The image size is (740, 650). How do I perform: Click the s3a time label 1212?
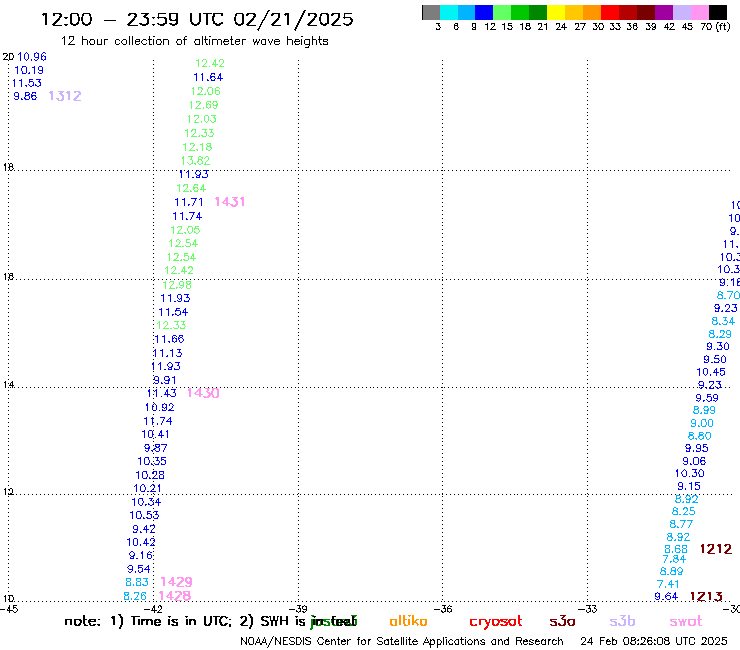click(715, 549)
